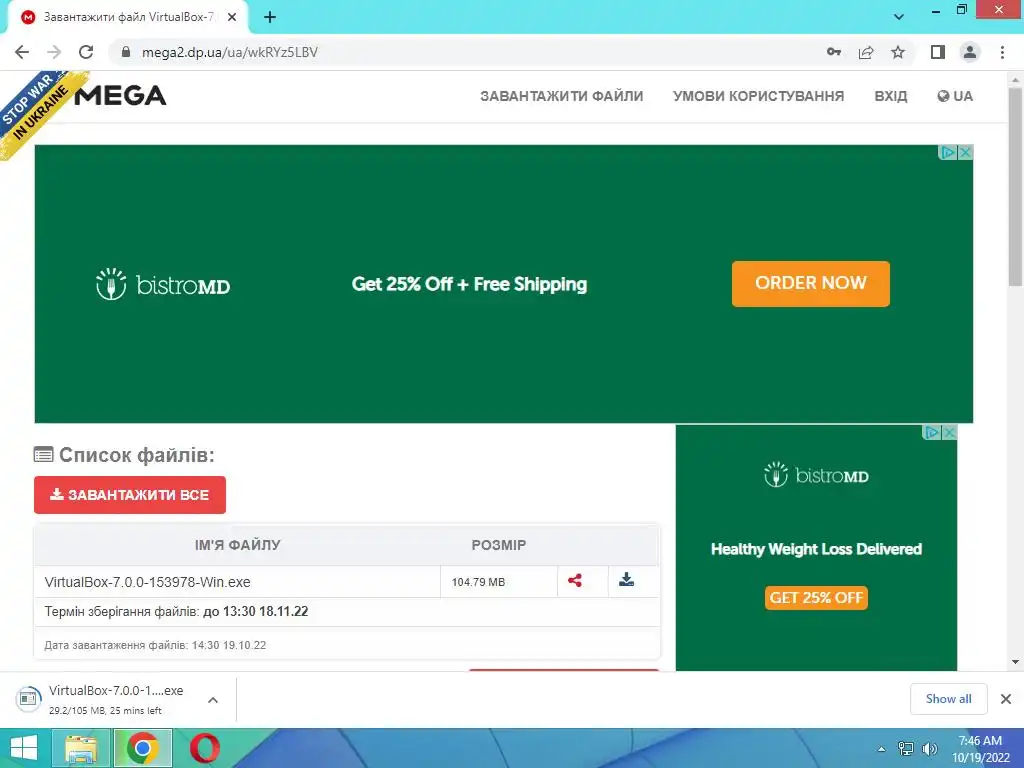Viewport: 1024px width, 768px height.
Task: Click РОЗМІР column header
Action: (x=499, y=545)
